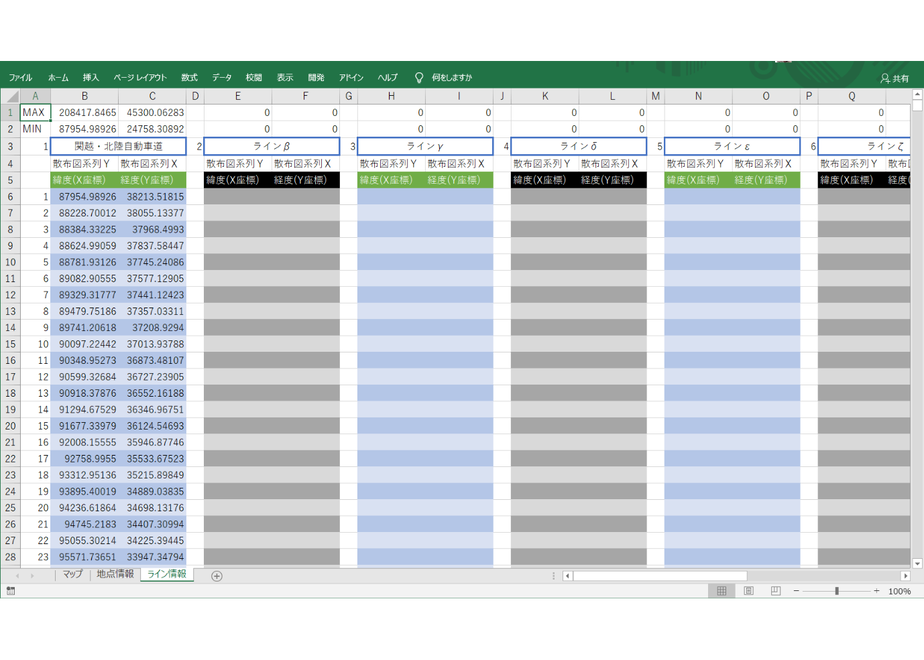
Task: Click the vertical scrollbar up arrow
Action: point(917,94)
